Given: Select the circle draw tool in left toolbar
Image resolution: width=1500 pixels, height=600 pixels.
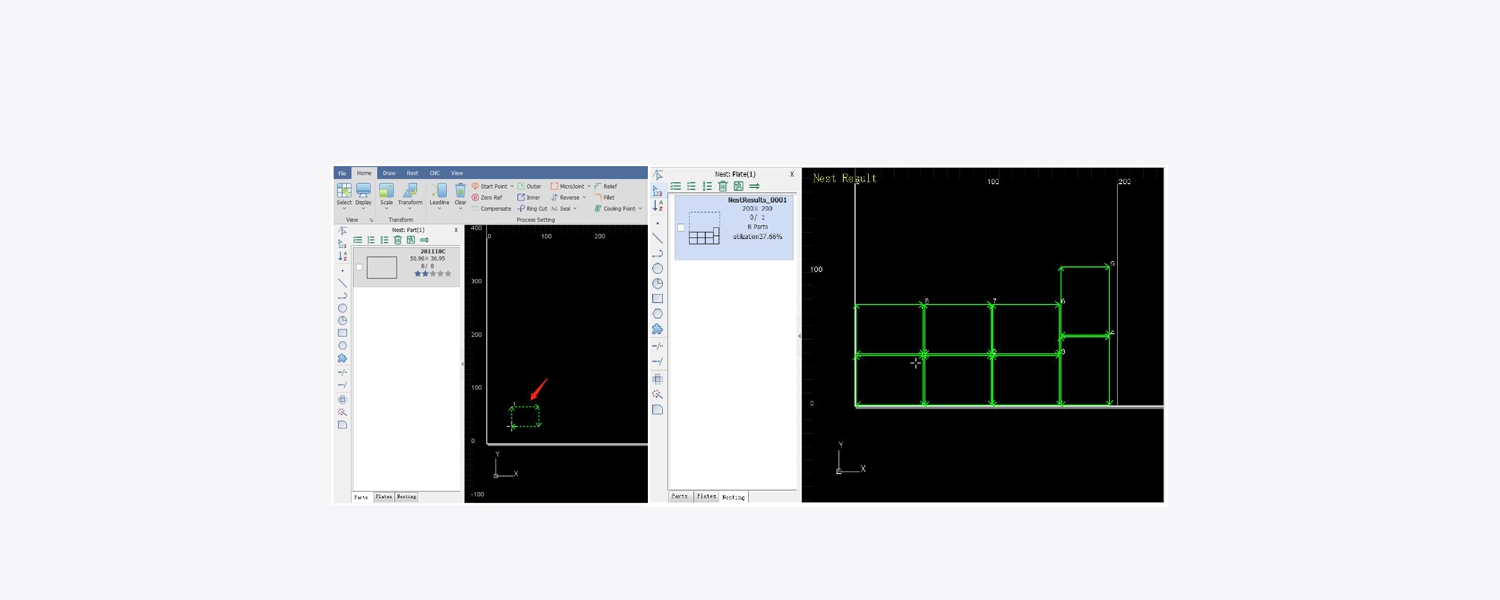Looking at the screenshot, I should click(x=342, y=308).
